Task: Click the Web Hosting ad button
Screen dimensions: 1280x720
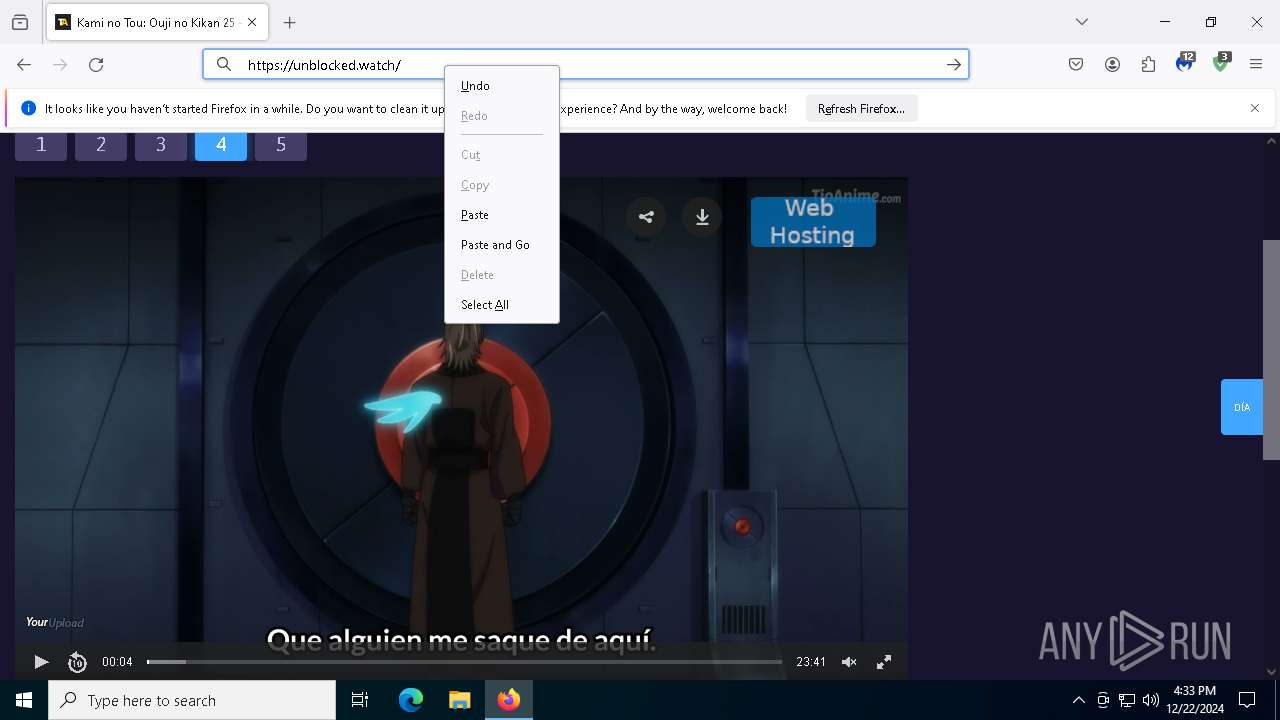Action: [813, 221]
